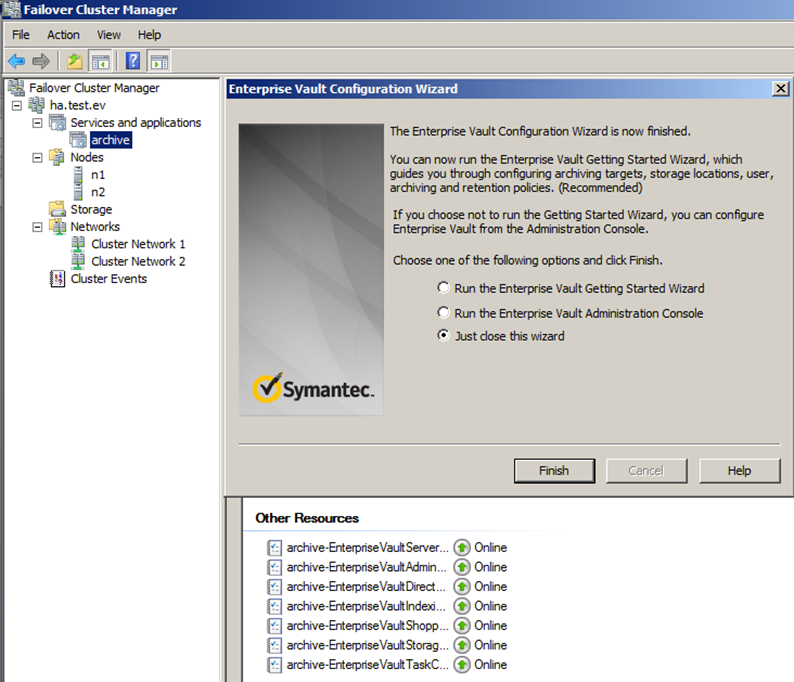Click archive-EnterpriseVaultDirect... resource name
This screenshot has height=682, width=794.
click(366, 587)
